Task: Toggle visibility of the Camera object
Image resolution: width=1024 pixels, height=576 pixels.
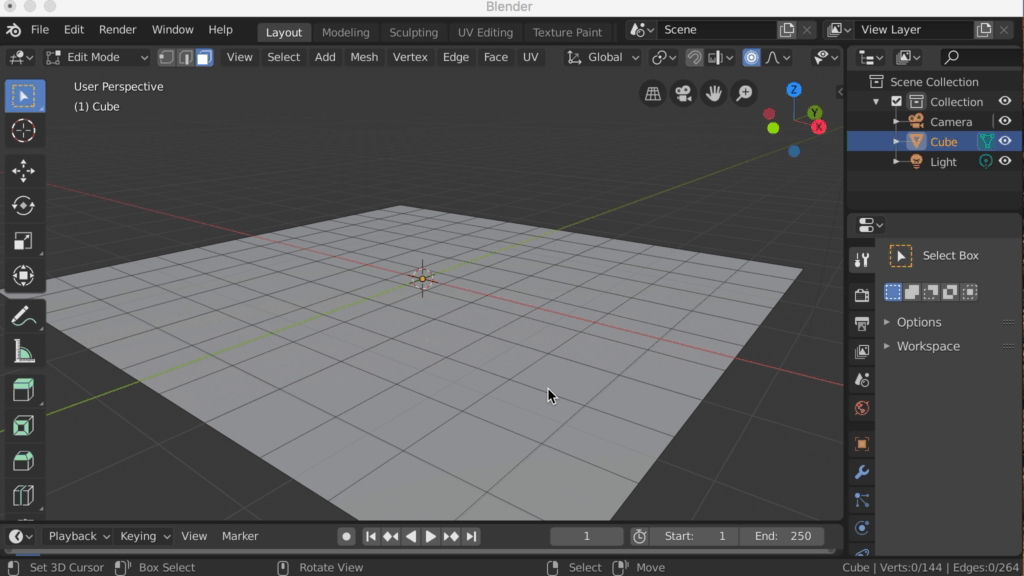Action: point(1005,121)
